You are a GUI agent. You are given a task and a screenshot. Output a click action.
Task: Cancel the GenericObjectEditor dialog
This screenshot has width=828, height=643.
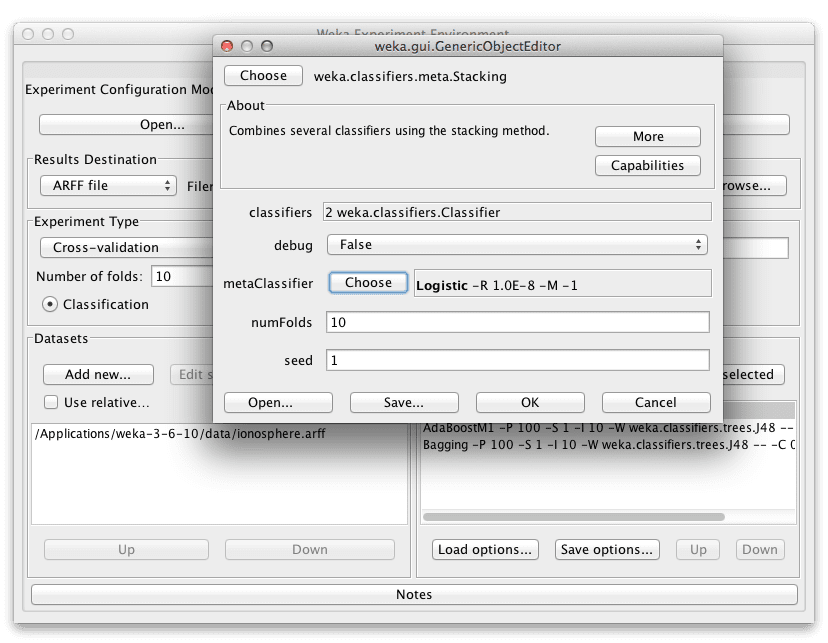[656, 402]
